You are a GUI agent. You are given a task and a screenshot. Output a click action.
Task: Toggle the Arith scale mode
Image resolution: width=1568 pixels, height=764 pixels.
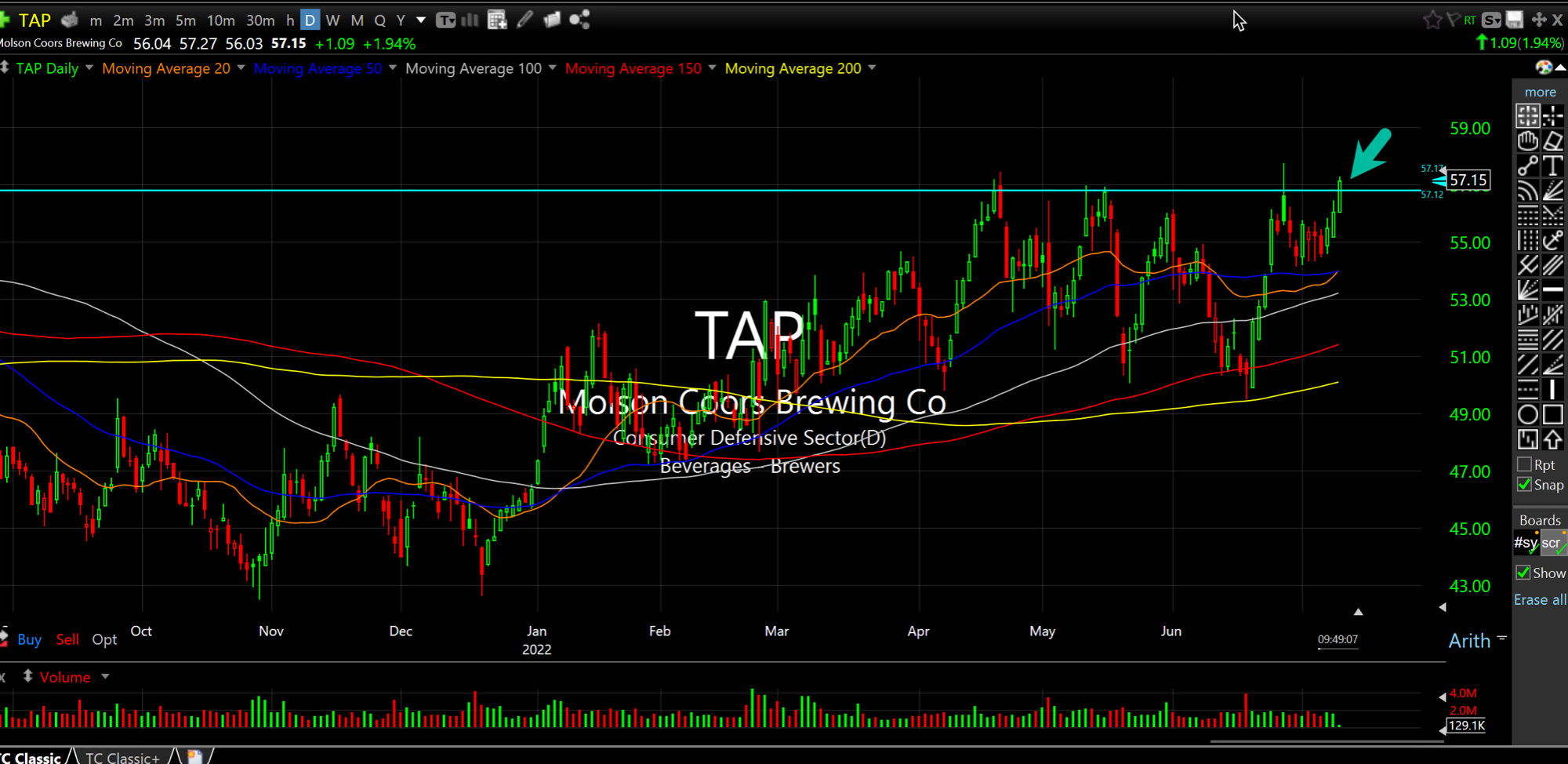pyautogui.click(x=1469, y=641)
